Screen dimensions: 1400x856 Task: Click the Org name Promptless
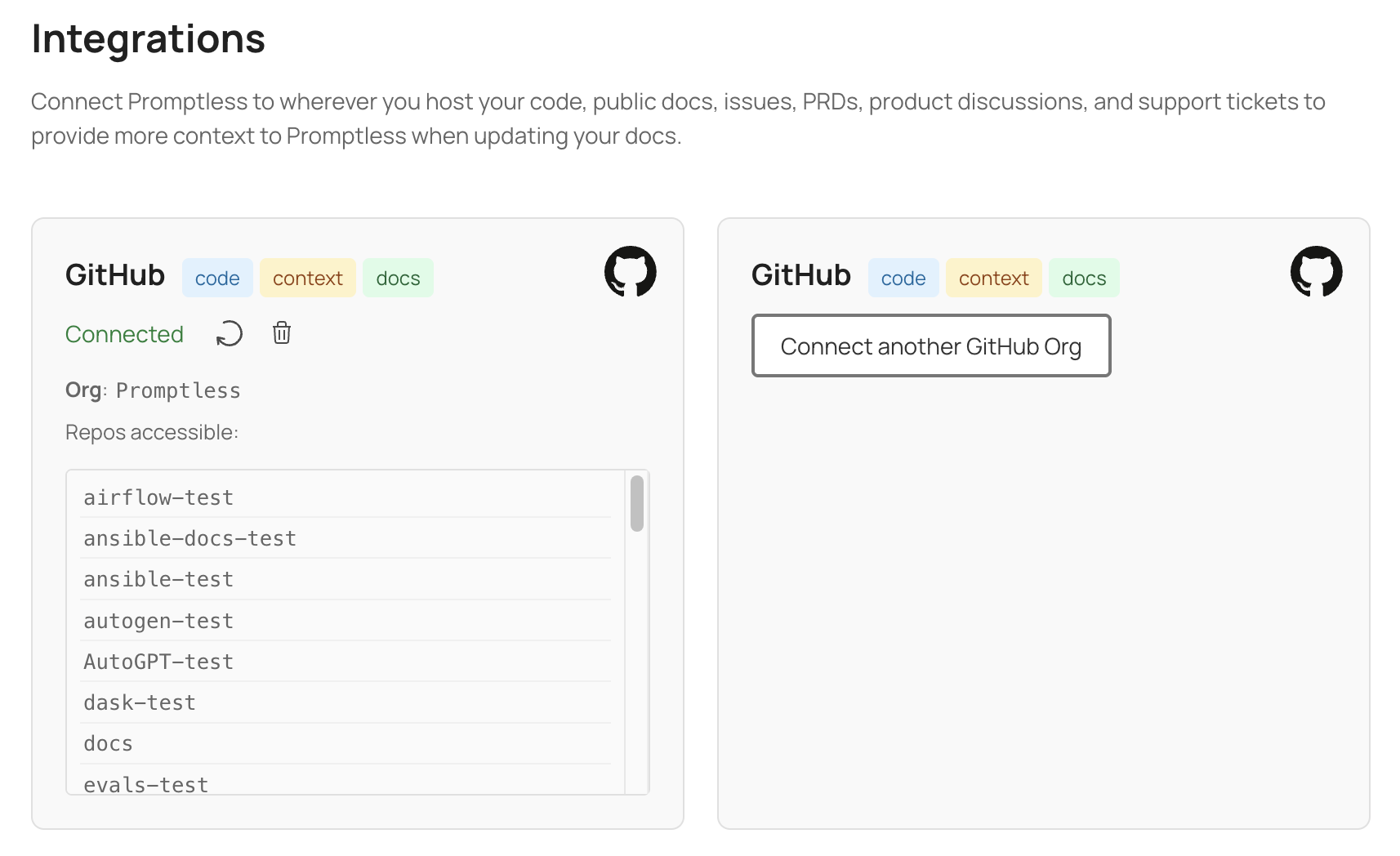pos(178,390)
